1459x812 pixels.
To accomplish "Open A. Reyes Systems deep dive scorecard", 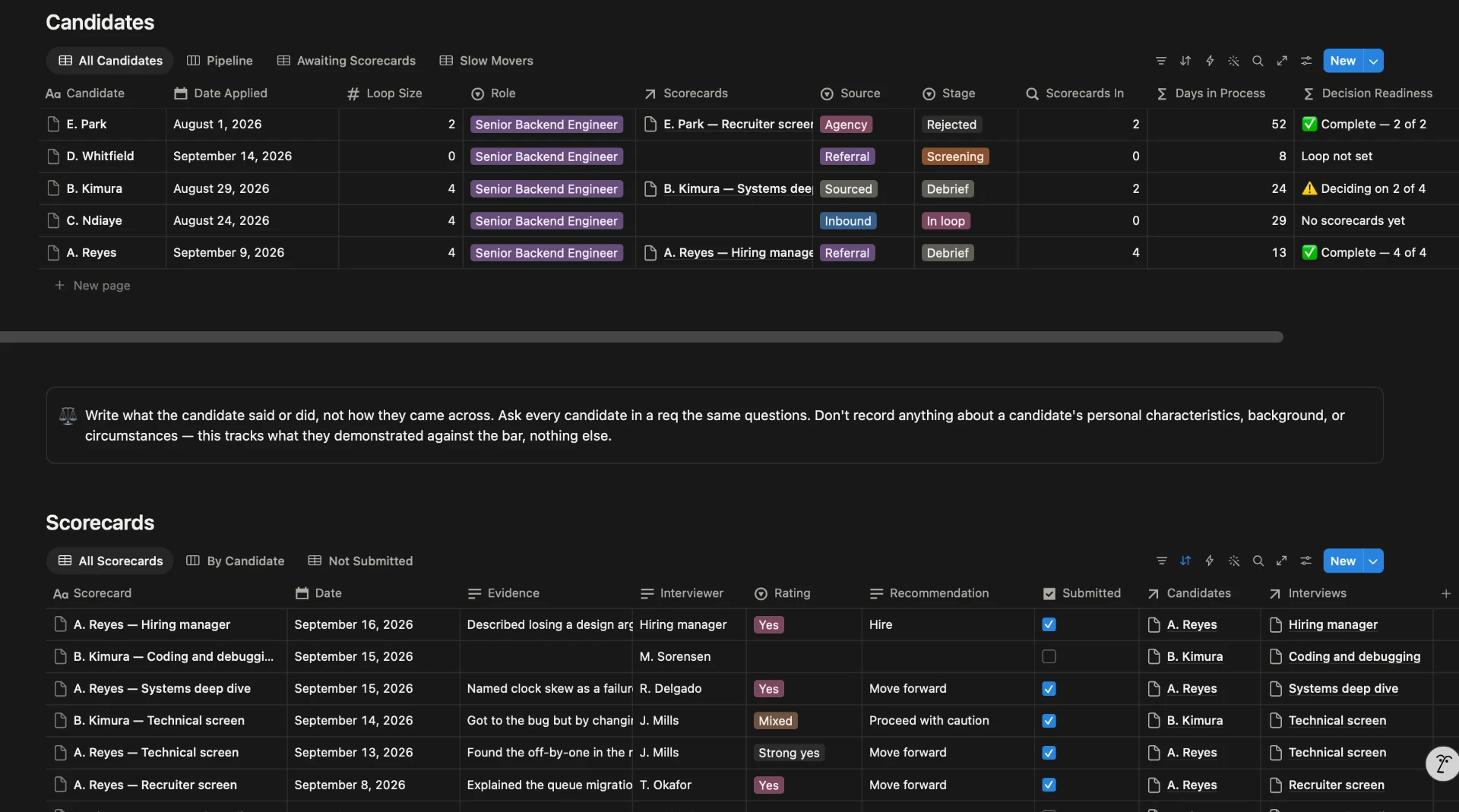I will tap(162, 689).
